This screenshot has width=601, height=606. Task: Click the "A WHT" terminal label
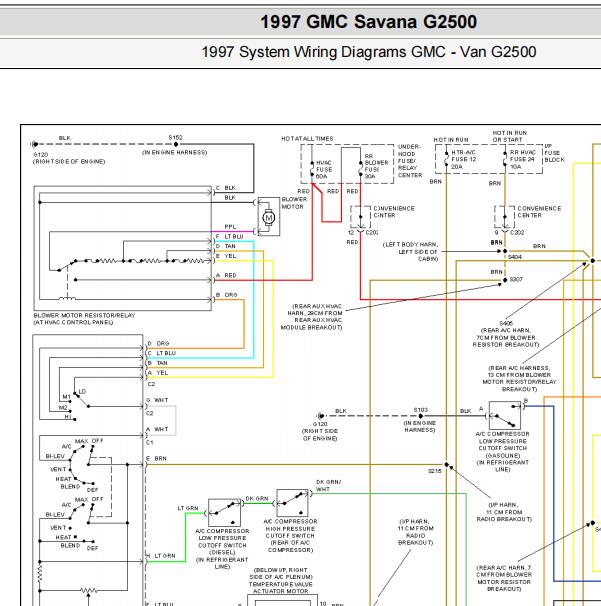tap(157, 429)
